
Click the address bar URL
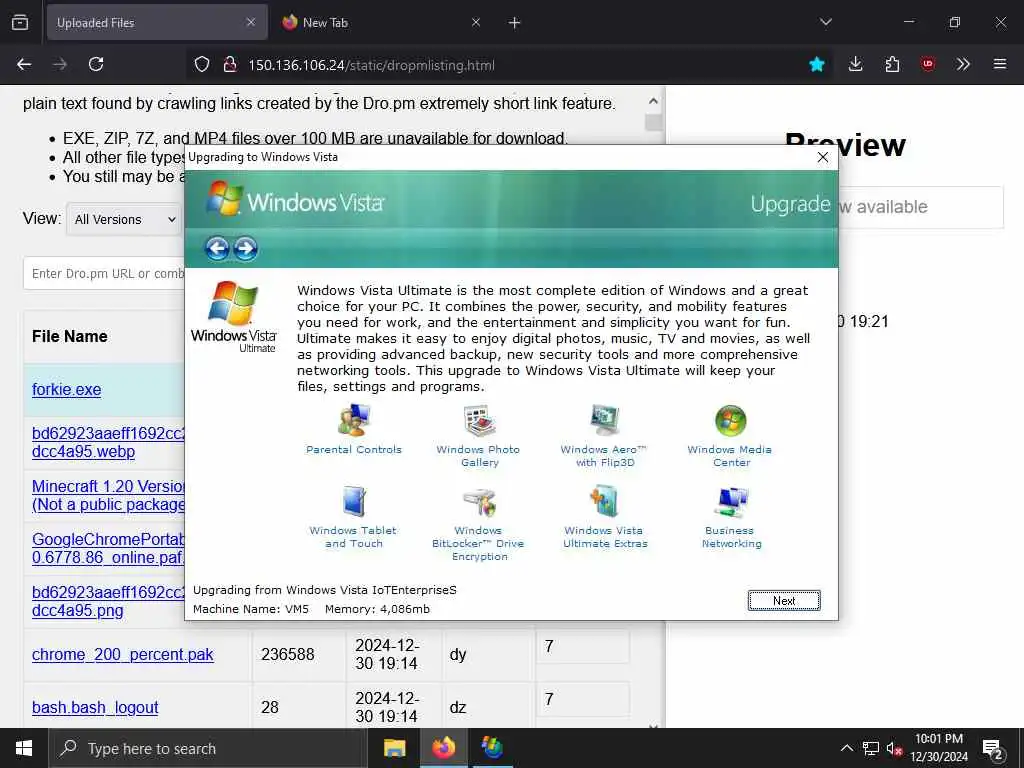coord(372,65)
